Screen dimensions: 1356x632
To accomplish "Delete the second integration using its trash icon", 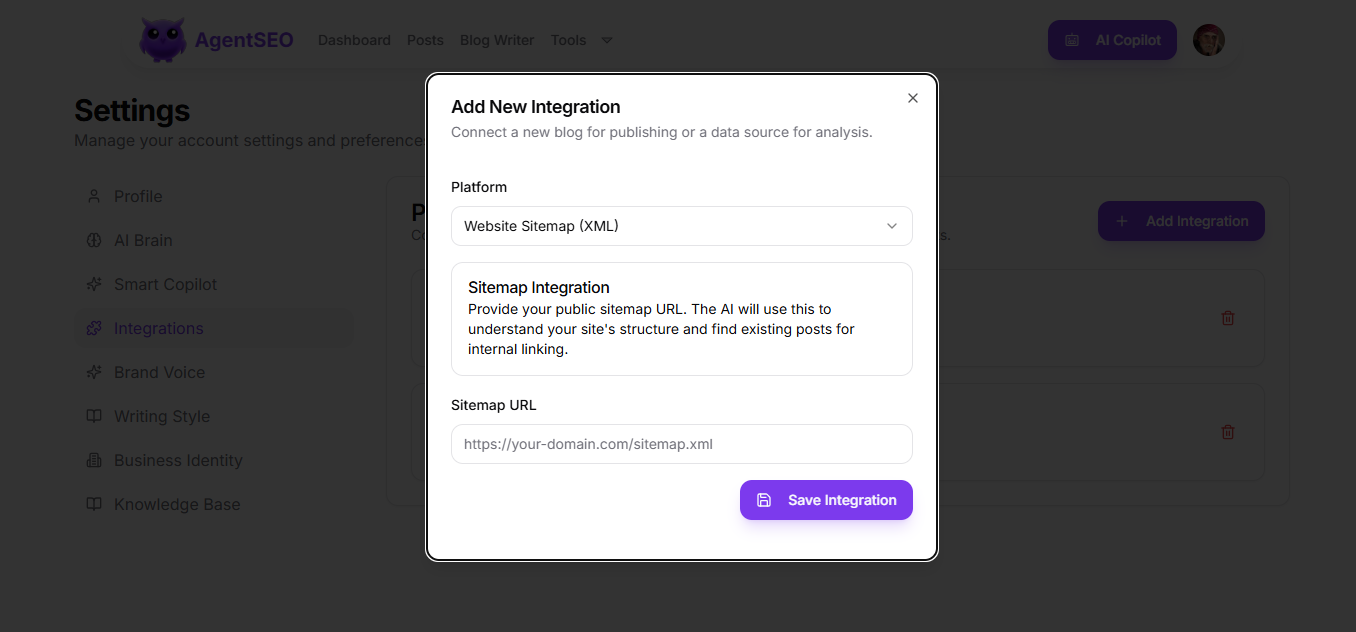I will (x=1228, y=432).
